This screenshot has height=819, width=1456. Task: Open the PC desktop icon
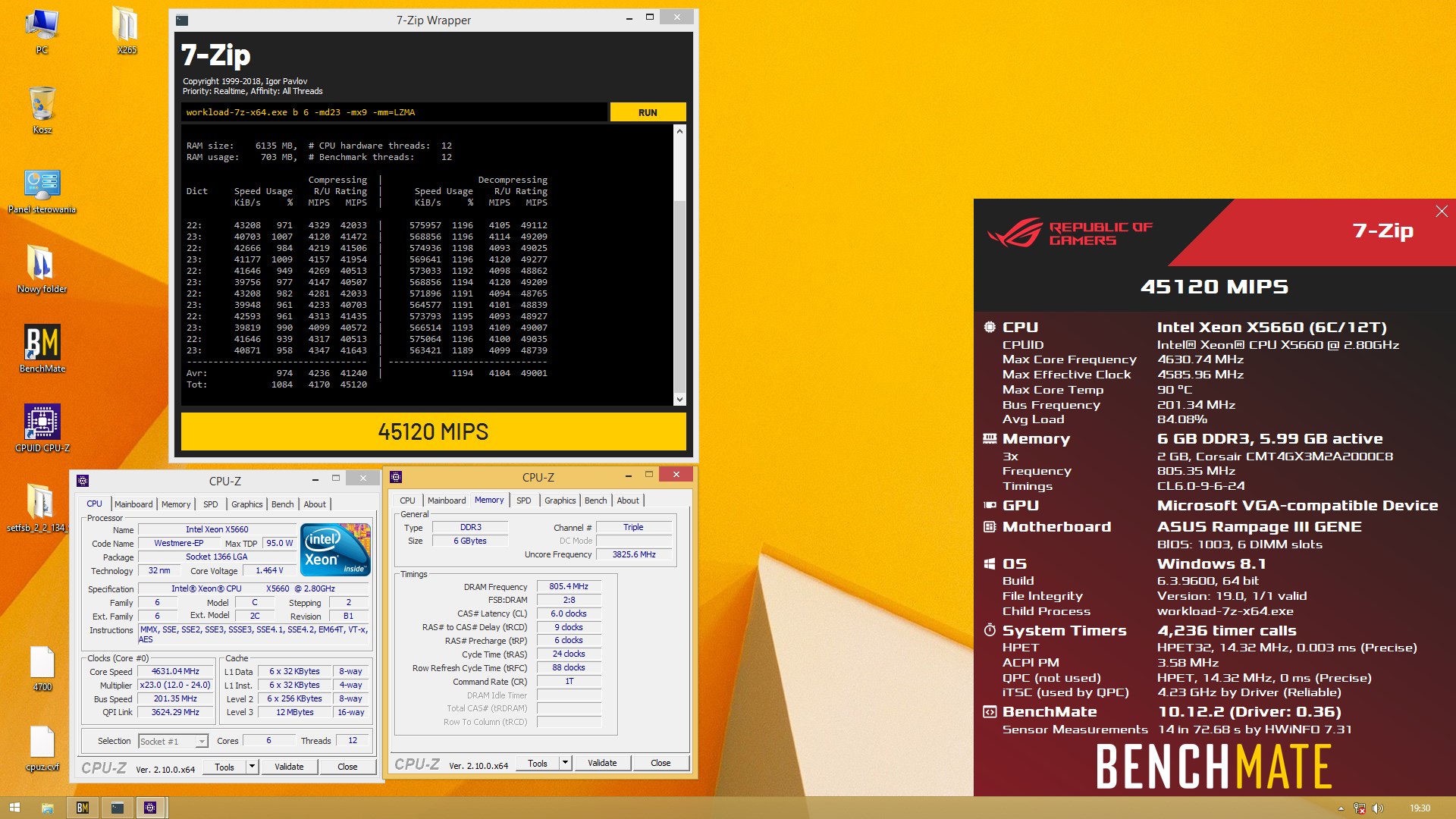(42, 30)
